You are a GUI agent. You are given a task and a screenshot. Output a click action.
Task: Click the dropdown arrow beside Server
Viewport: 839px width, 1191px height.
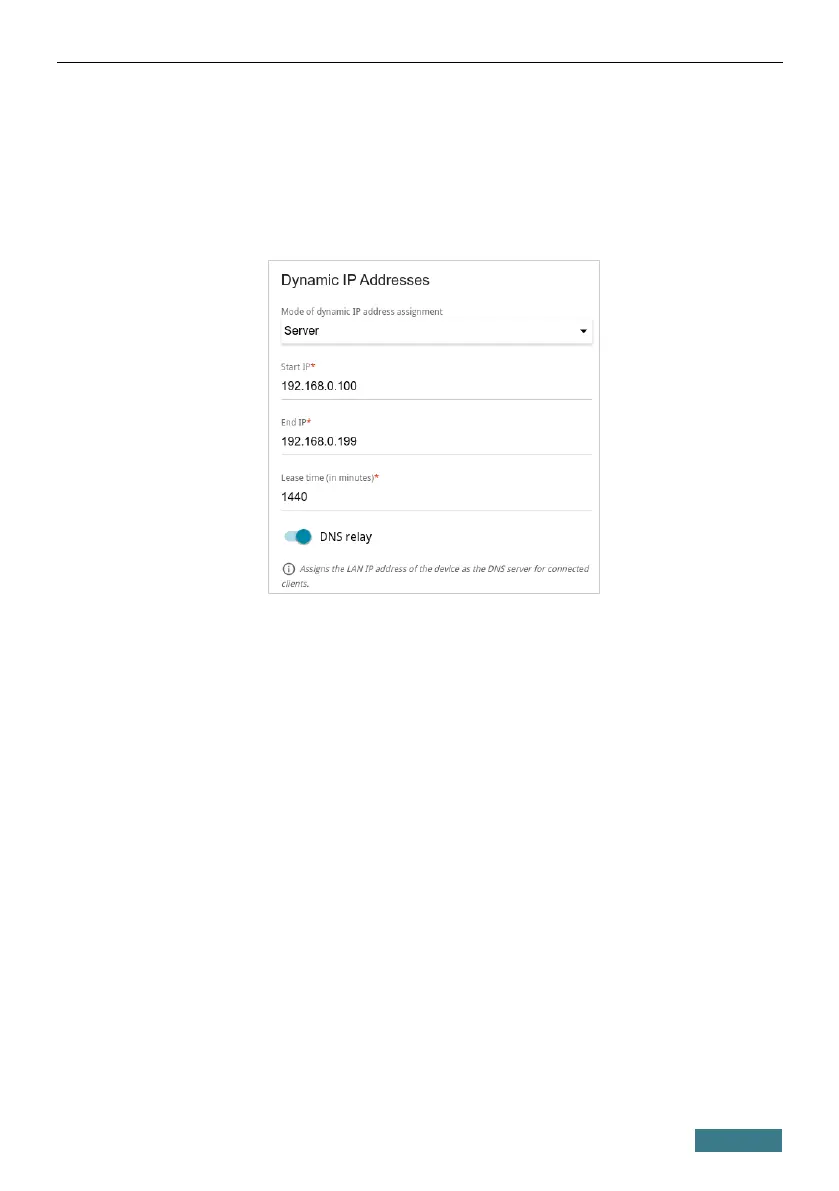(x=583, y=331)
